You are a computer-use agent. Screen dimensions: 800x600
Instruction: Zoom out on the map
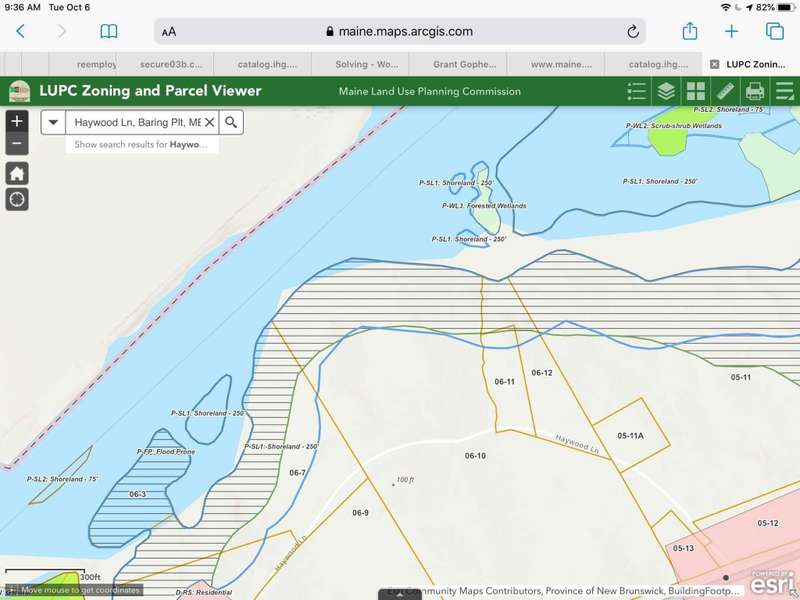(17, 145)
